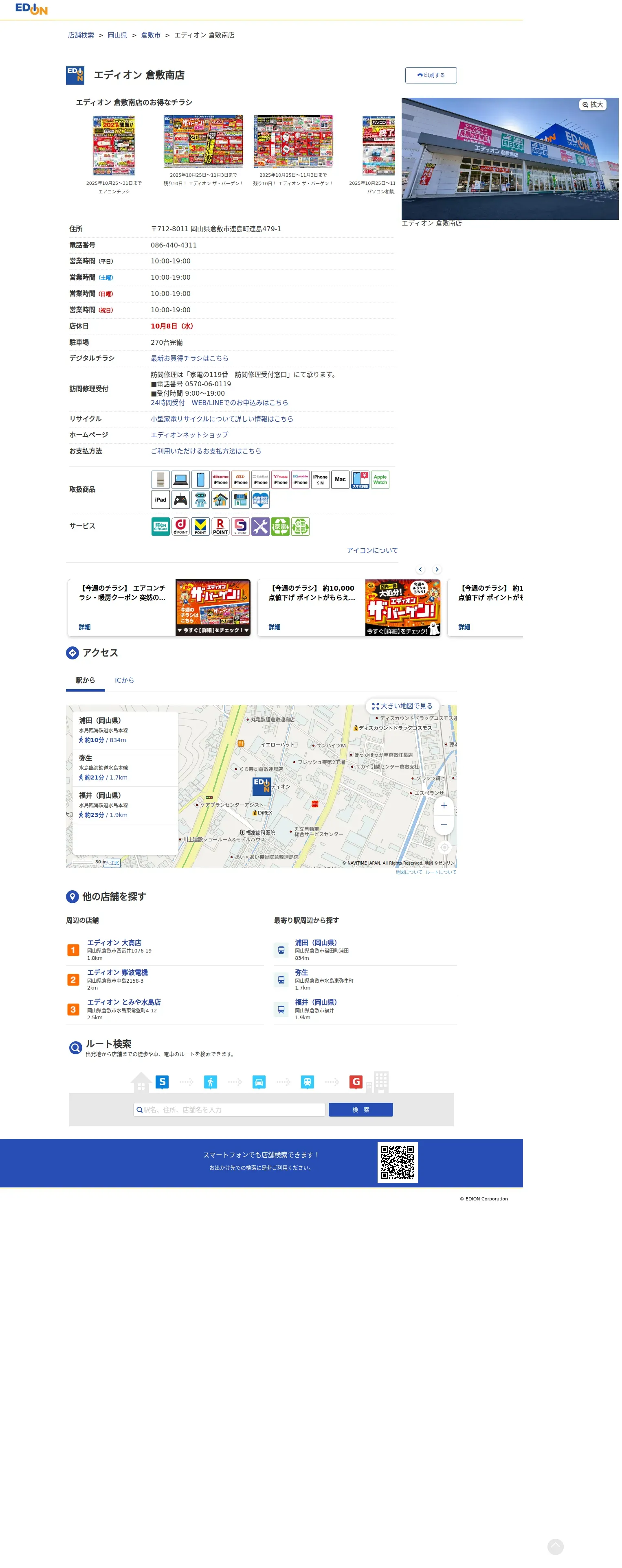Click the back-to-top arrow button

tap(556, 1547)
